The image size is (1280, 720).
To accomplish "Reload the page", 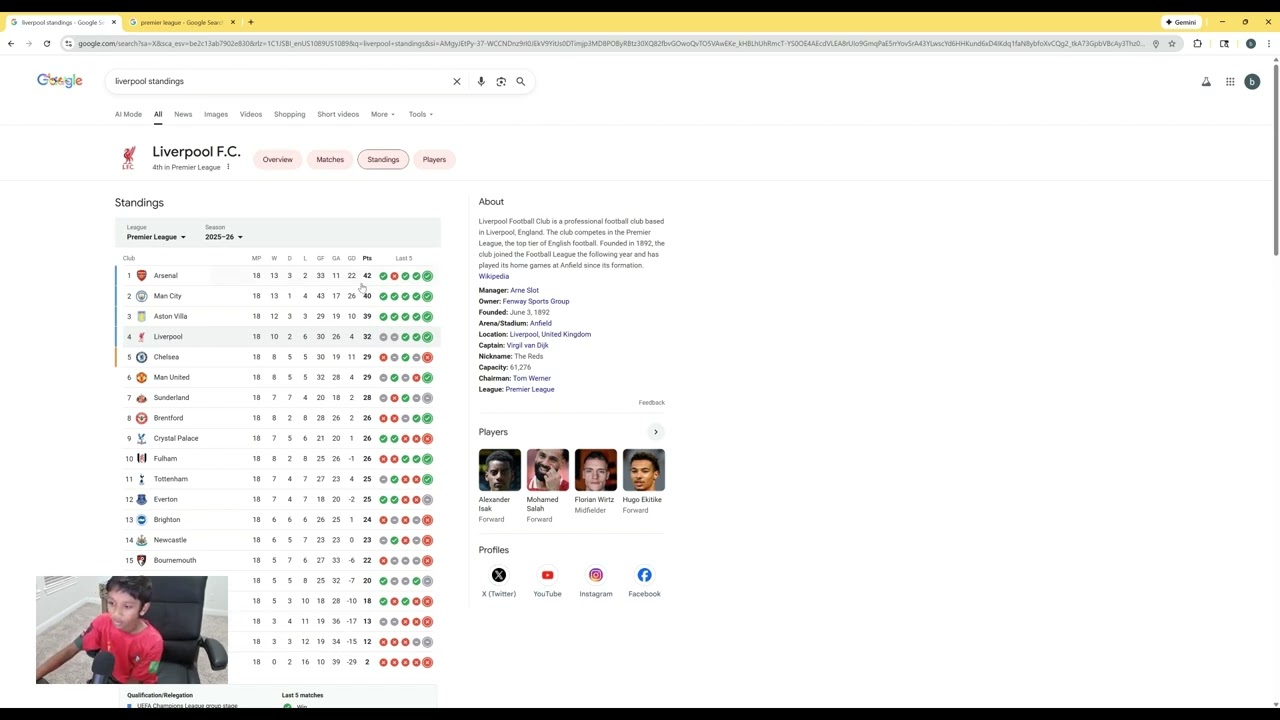I will [x=46, y=44].
